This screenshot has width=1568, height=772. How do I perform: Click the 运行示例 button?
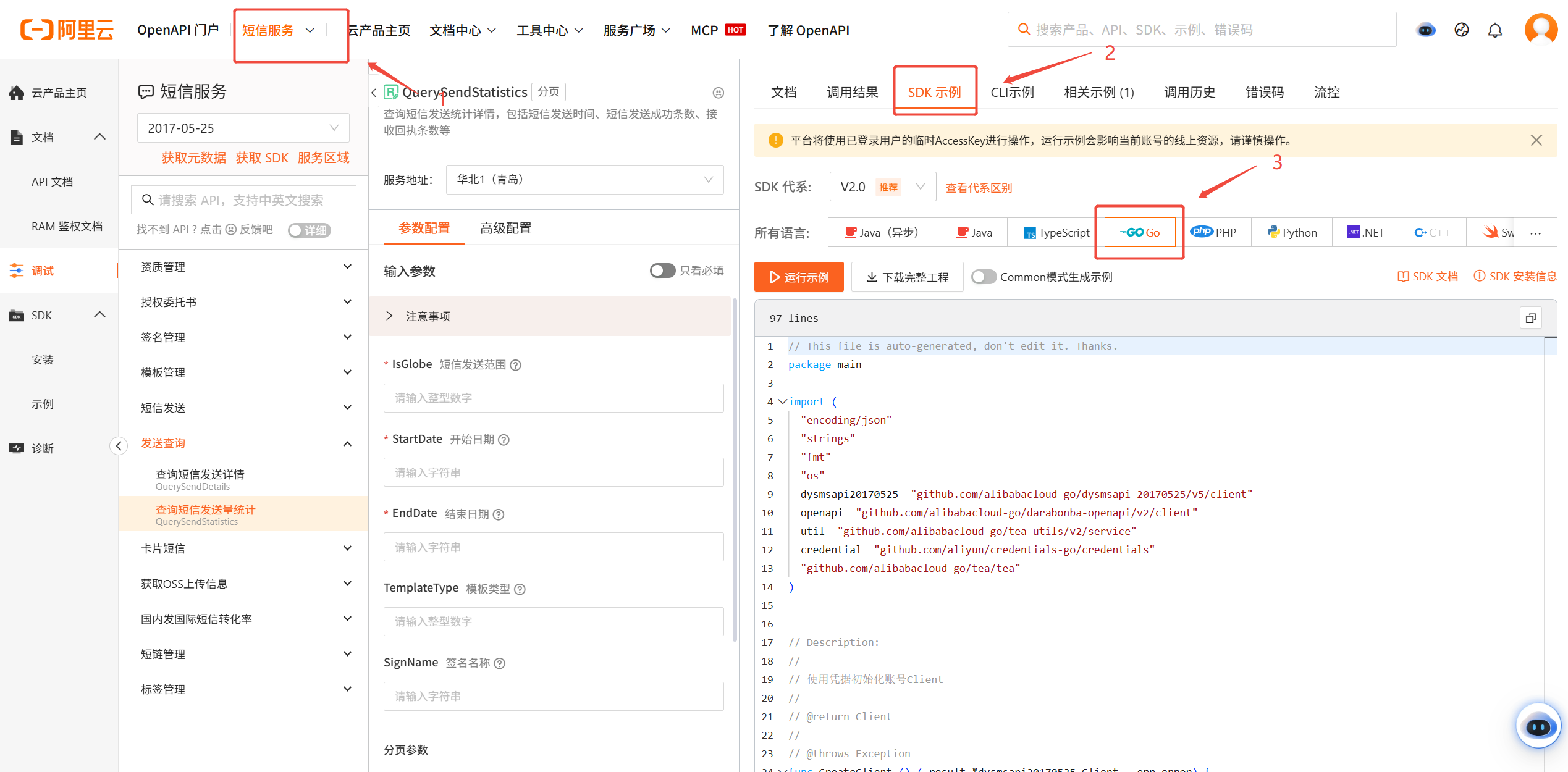[x=798, y=277]
